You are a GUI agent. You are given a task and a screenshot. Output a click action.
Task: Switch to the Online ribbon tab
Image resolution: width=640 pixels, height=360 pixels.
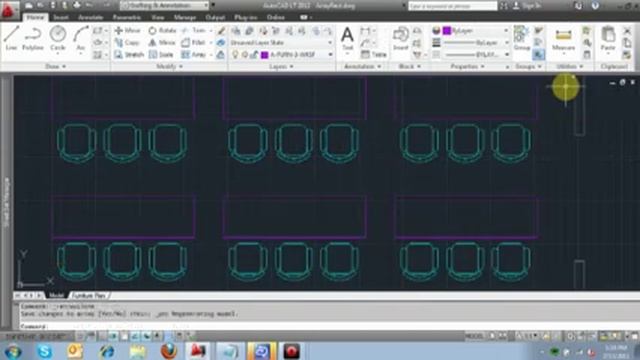(x=276, y=17)
